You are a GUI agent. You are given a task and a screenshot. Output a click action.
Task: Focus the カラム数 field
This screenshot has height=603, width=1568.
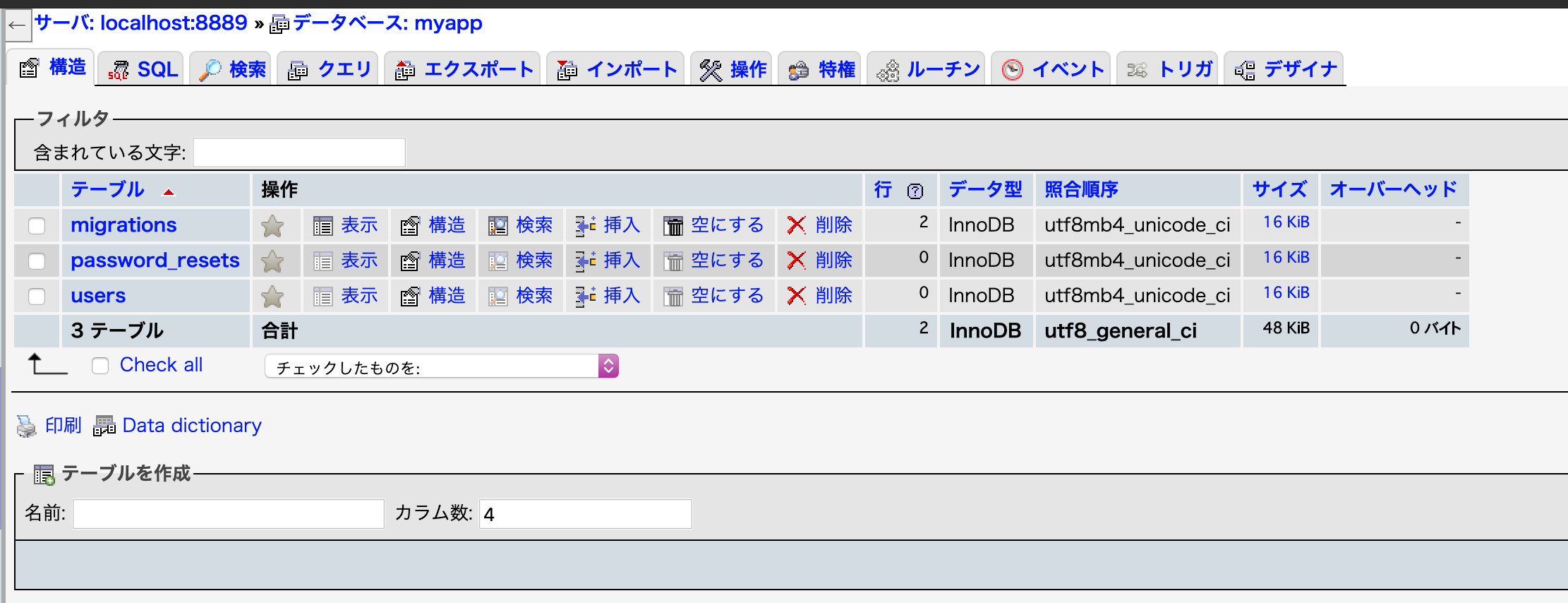(586, 514)
